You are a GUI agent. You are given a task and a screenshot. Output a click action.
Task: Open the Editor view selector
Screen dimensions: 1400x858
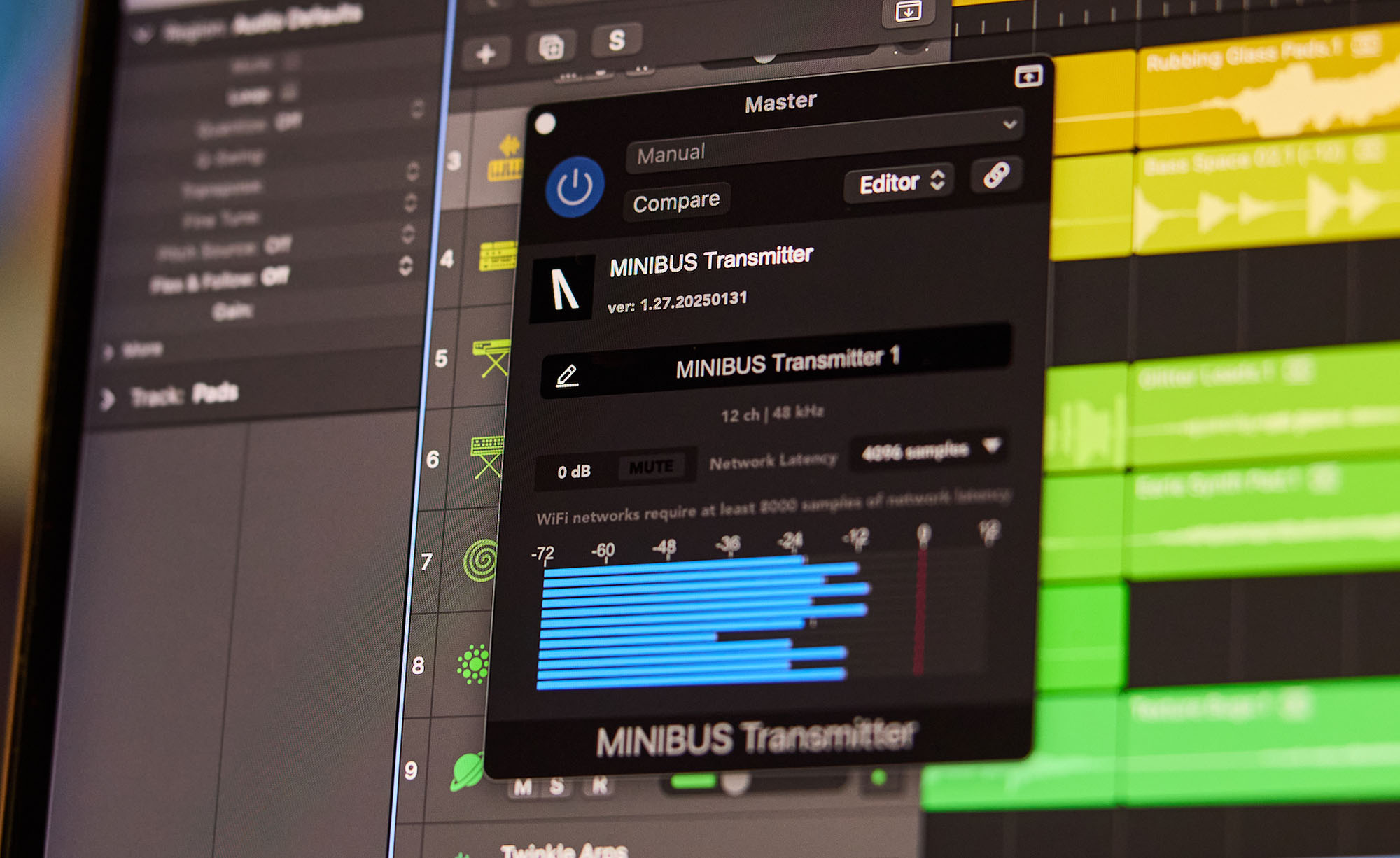click(899, 183)
